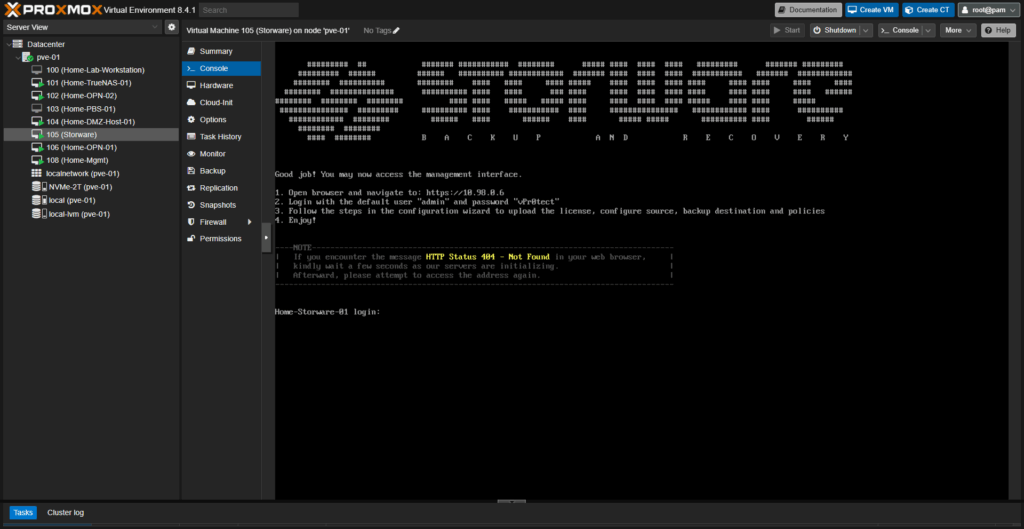Click the VM 100 Home-Lab-Workstation monitor icon
The width and height of the screenshot is (1024, 529).
38,70
